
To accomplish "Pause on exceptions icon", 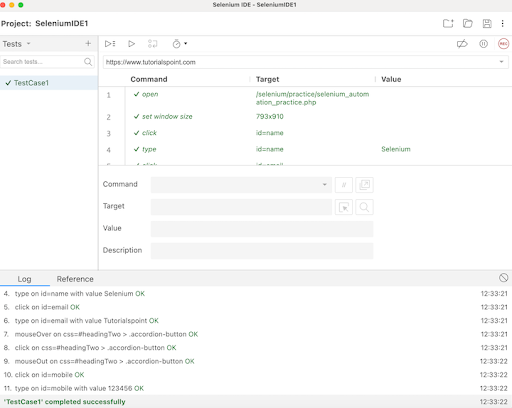I will coord(483,44).
